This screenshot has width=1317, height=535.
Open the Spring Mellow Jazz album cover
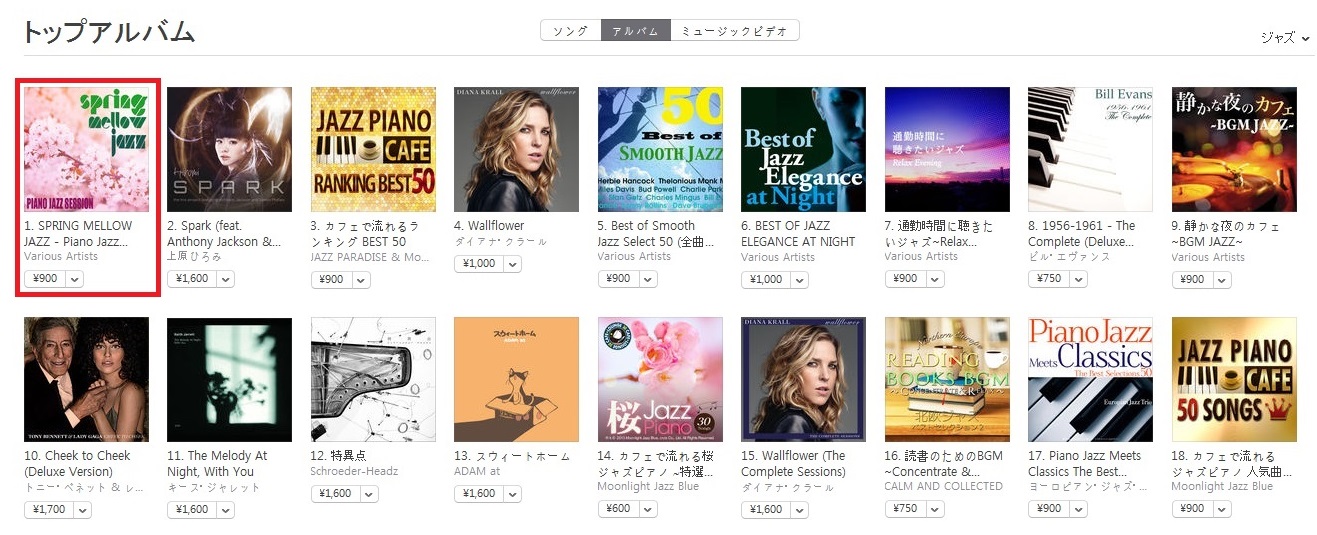pyautogui.click(x=86, y=149)
